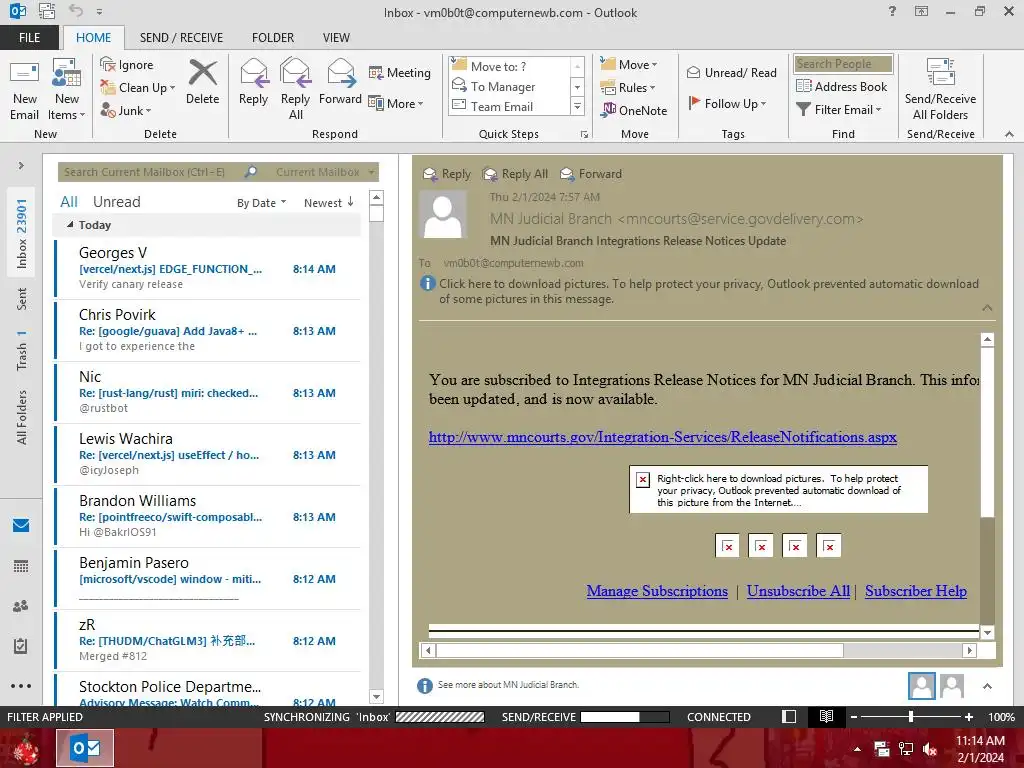1024x768 pixels.
Task: Click the Unsubscribe All link
Action: [x=798, y=591]
